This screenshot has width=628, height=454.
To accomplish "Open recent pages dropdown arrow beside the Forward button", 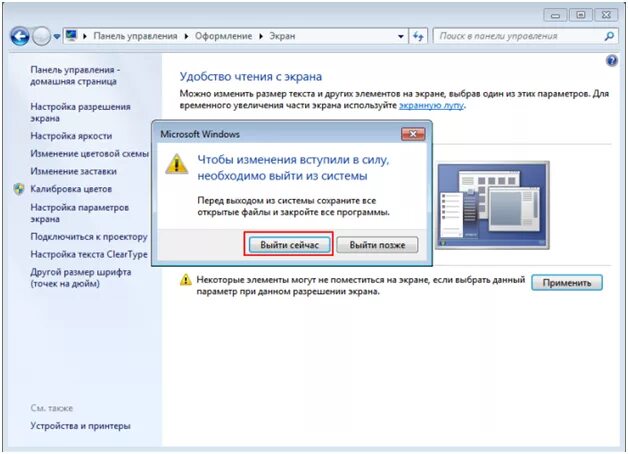I will [57, 36].
